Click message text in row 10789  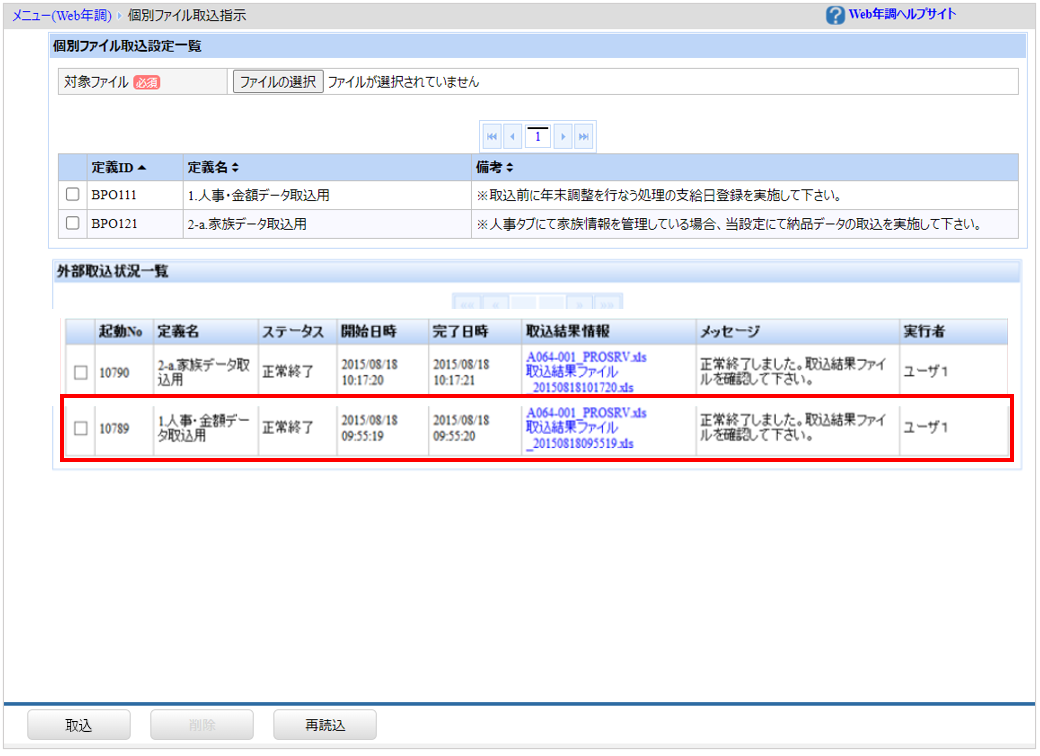pos(793,428)
